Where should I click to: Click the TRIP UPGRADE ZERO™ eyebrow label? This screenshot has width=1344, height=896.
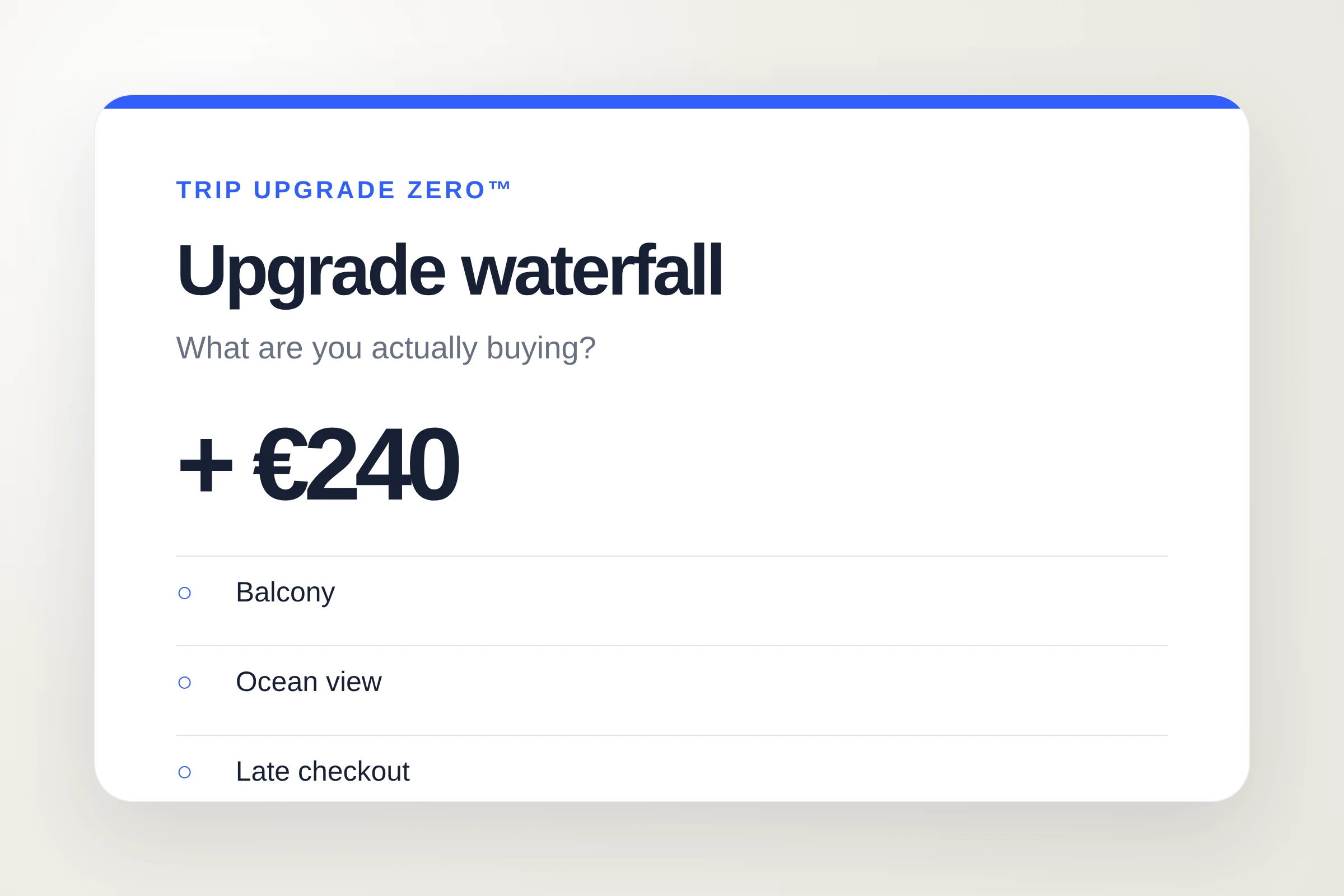click(343, 190)
